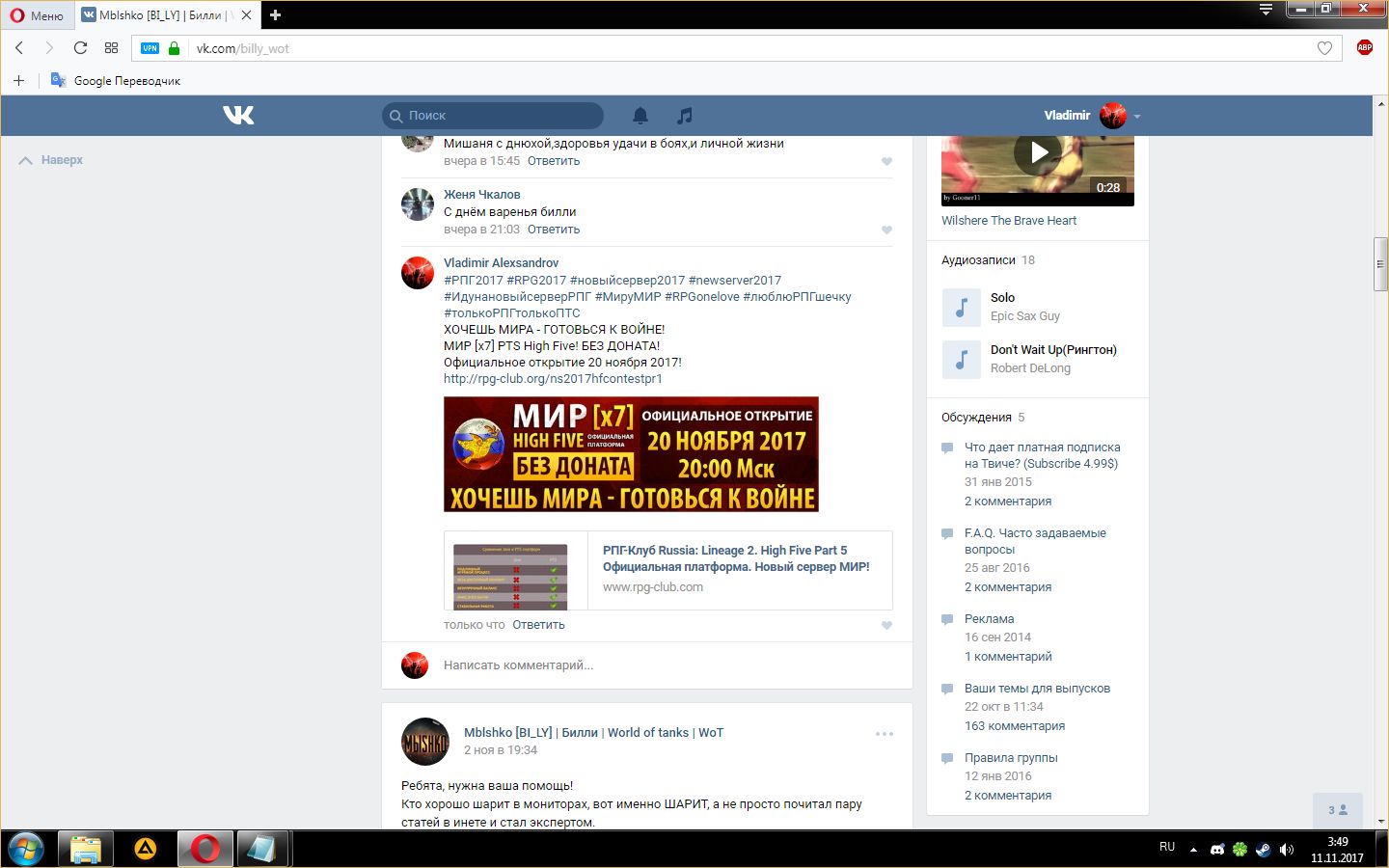1389x868 pixels.
Task: Expand Vladimir profile dropdown menu
Action: [1137, 116]
